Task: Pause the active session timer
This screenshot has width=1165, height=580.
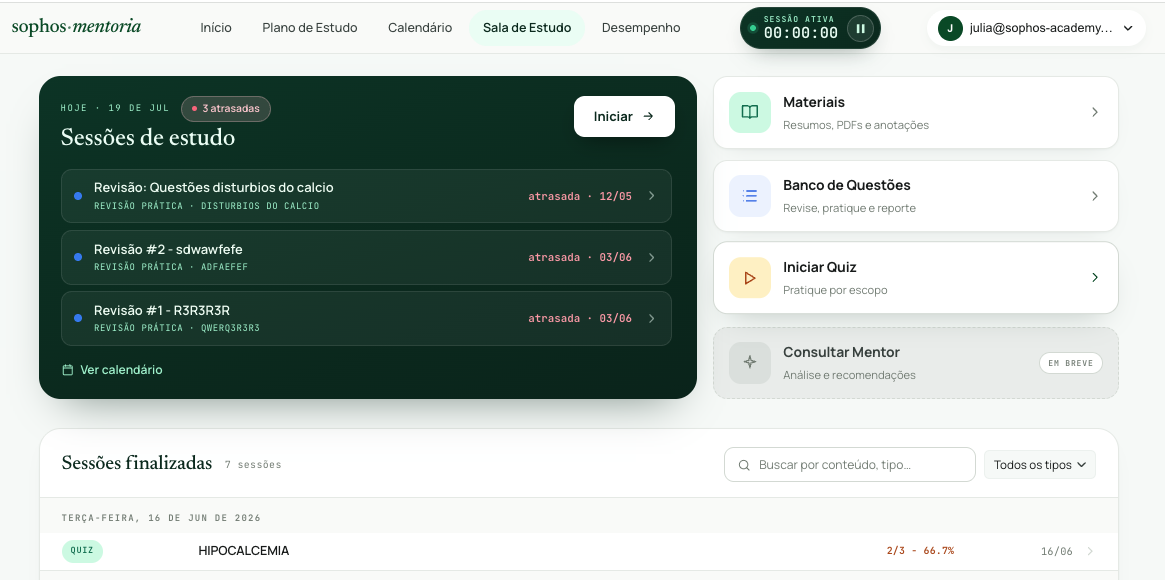Action: (860, 29)
